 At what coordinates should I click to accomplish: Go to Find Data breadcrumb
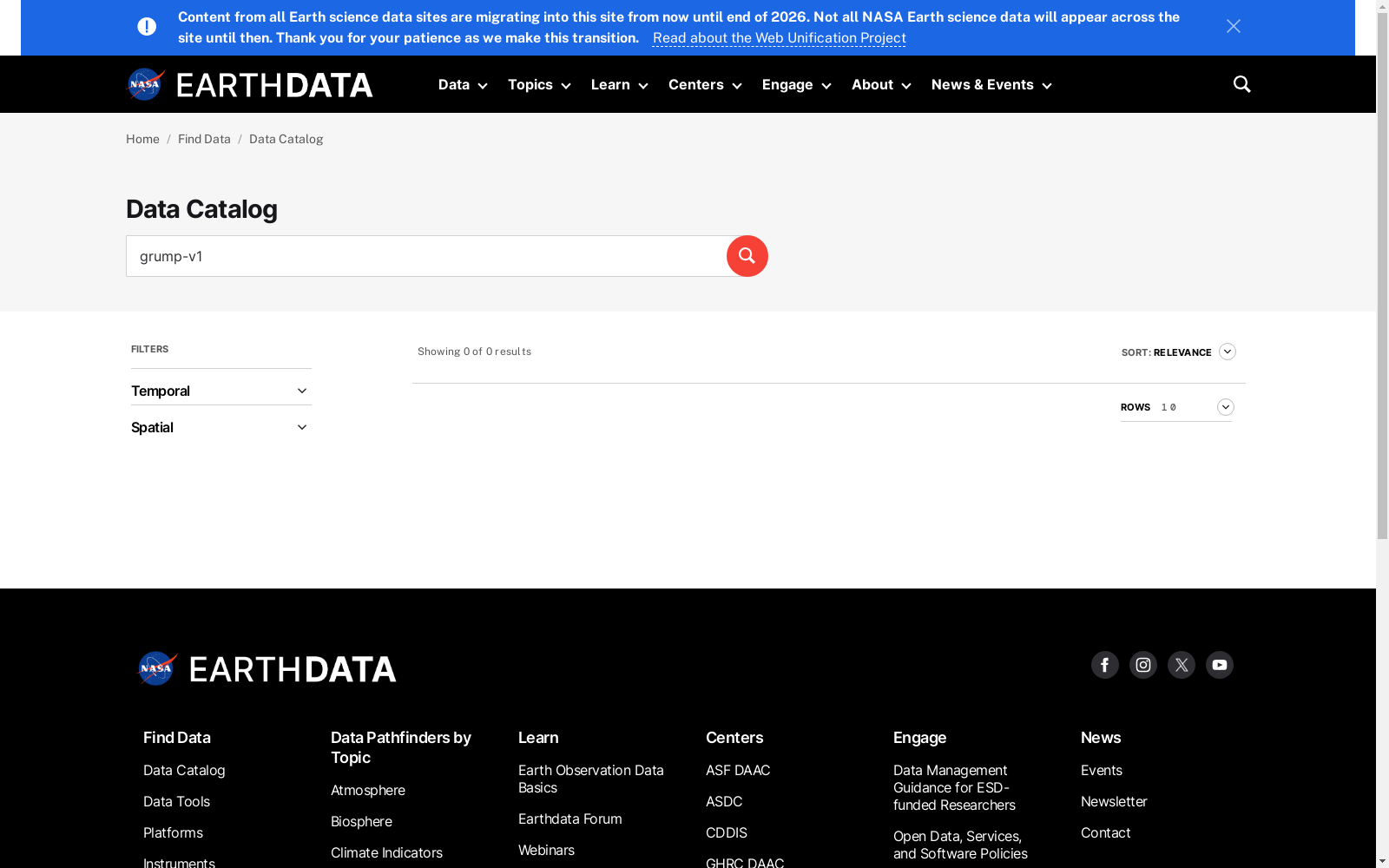[204, 139]
